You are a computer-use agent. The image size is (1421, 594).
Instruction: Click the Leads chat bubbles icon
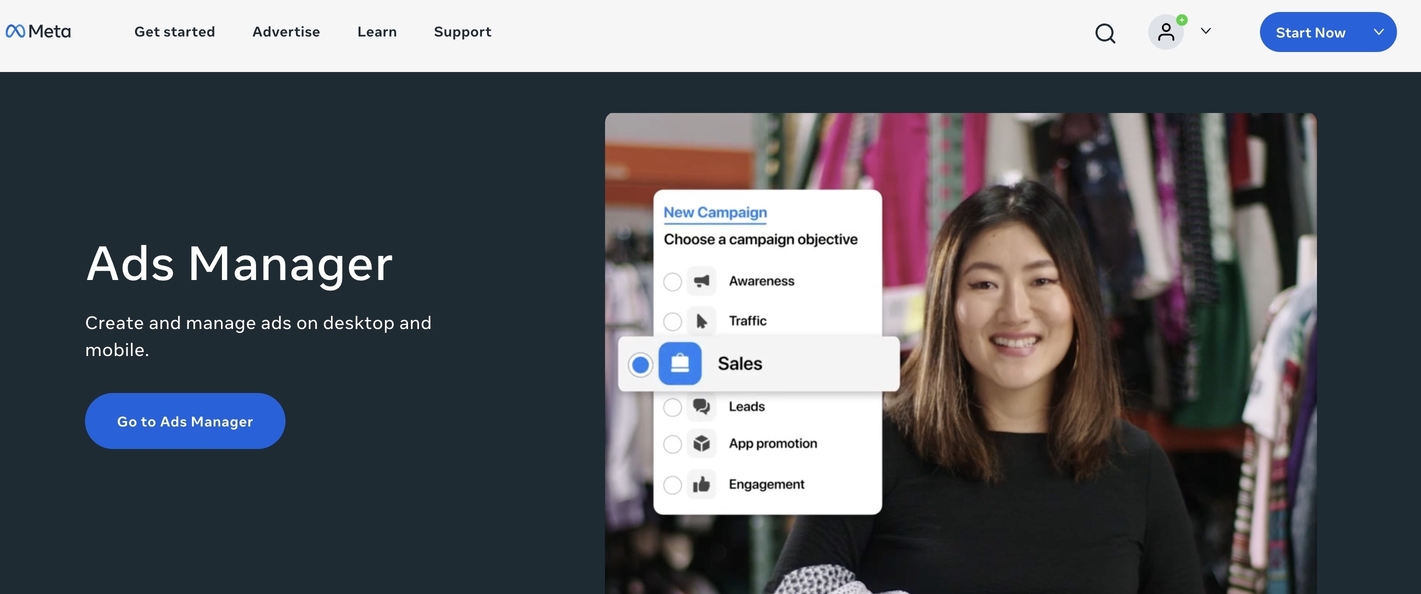click(702, 407)
